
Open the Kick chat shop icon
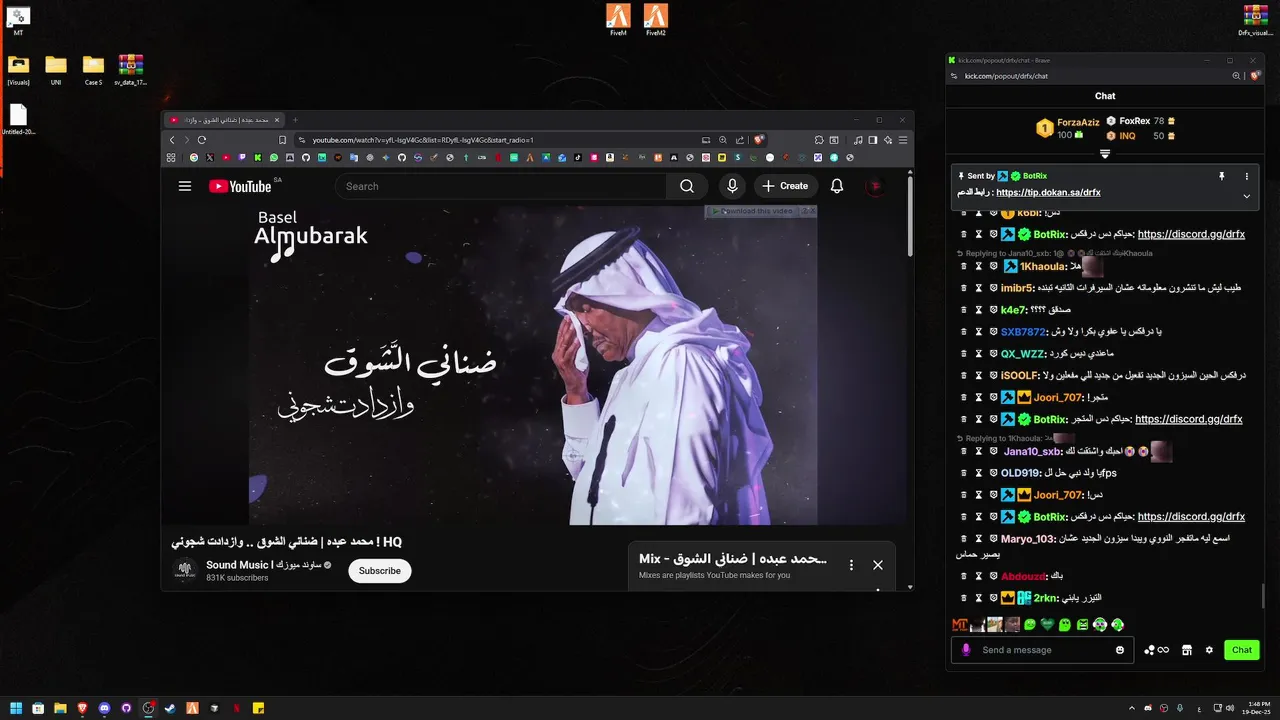pyautogui.click(x=1187, y=650)
